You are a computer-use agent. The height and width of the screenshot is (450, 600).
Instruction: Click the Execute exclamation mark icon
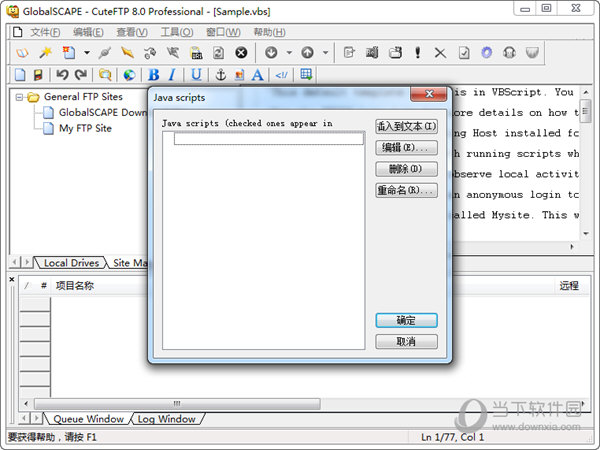[x=417, y=53]
